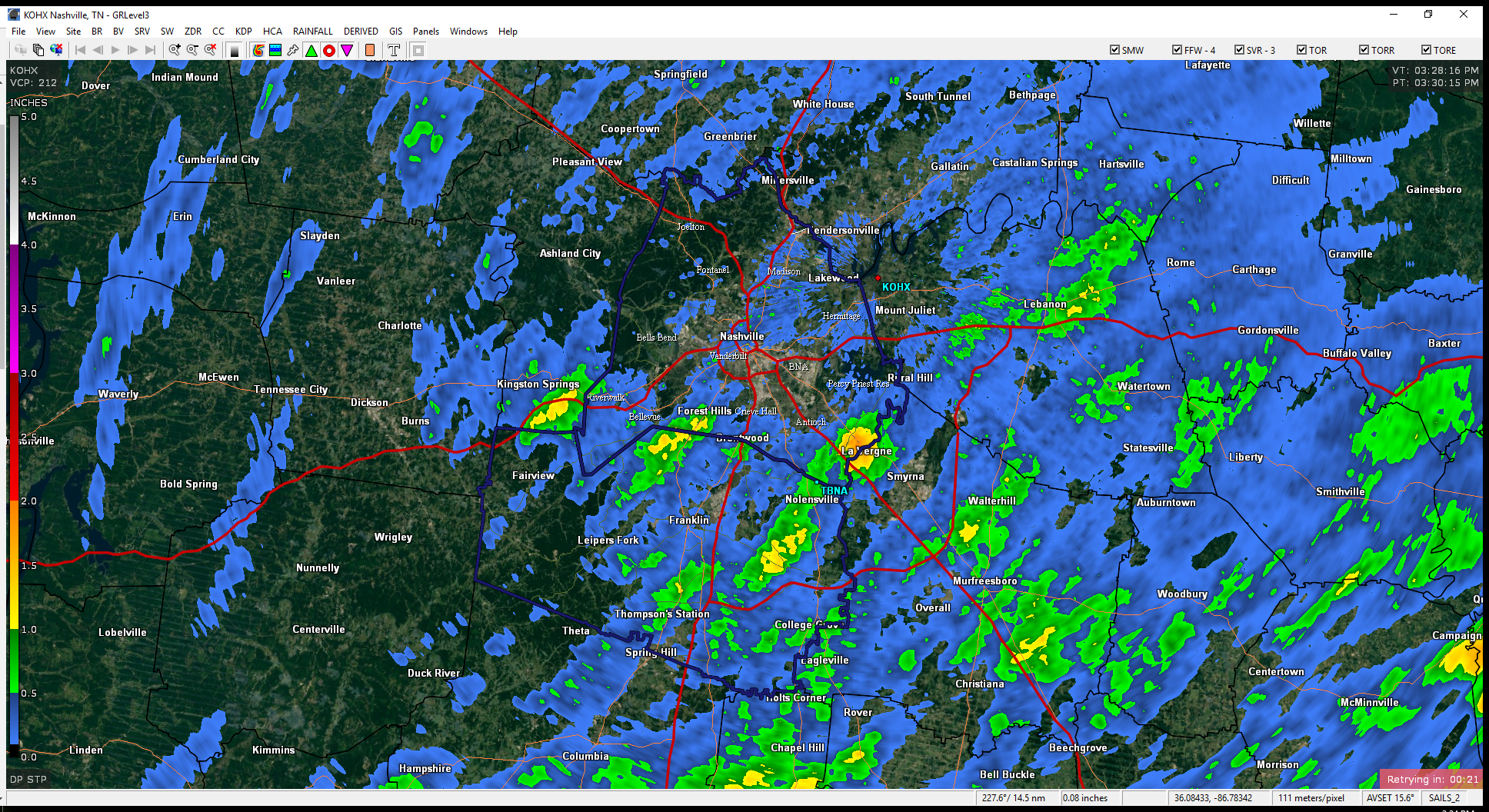Uncheck the TORR checkbox
Image resolution: width=1489 pixels, height=812 pixels.
[x=1364, y=50]
